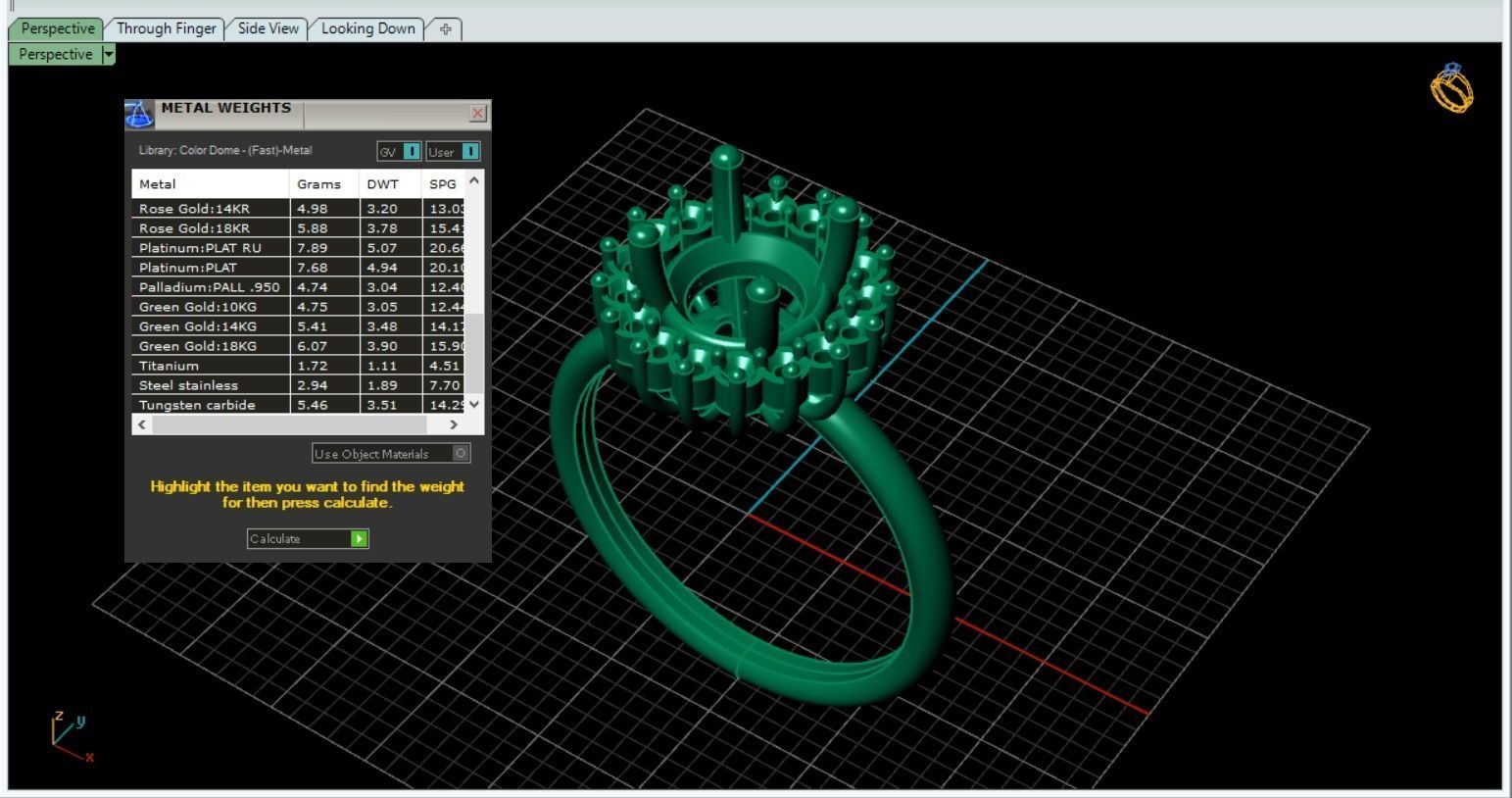Viewport: 1512px width, 798px height.
Task: Select the Steel stainless row
Action: tap(298, 385)
